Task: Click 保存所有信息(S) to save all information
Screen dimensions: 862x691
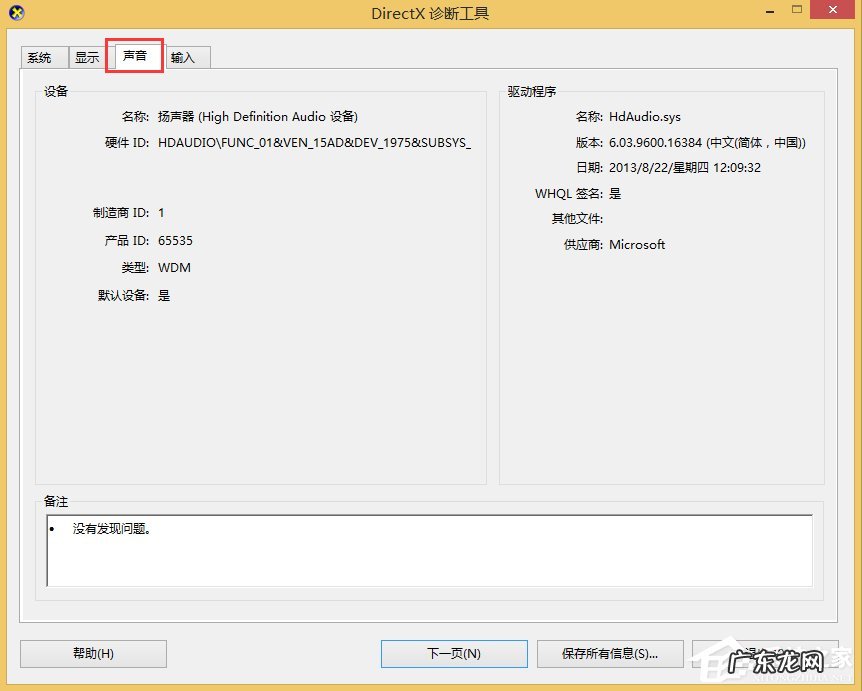Action: click(610, 653)
